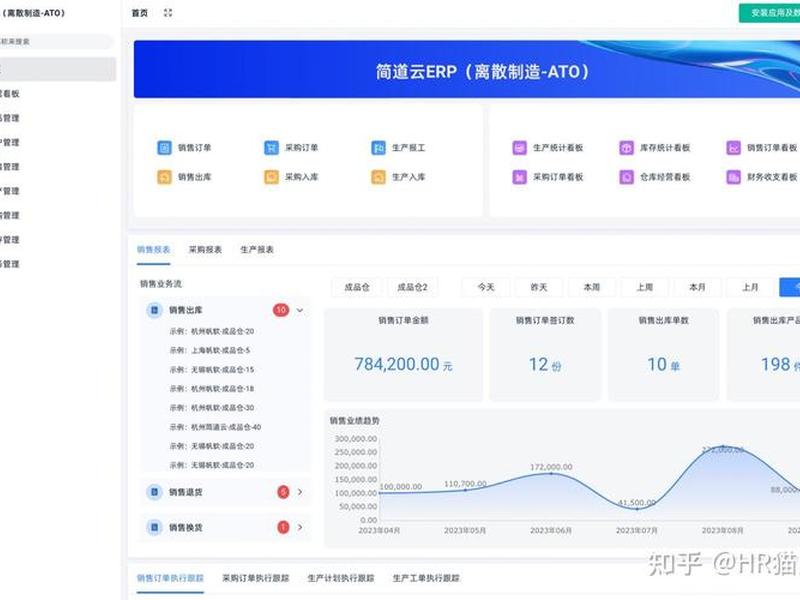
Task: Open row 示例: 上海帆软-成品仓-5
Action: (210, 351)
